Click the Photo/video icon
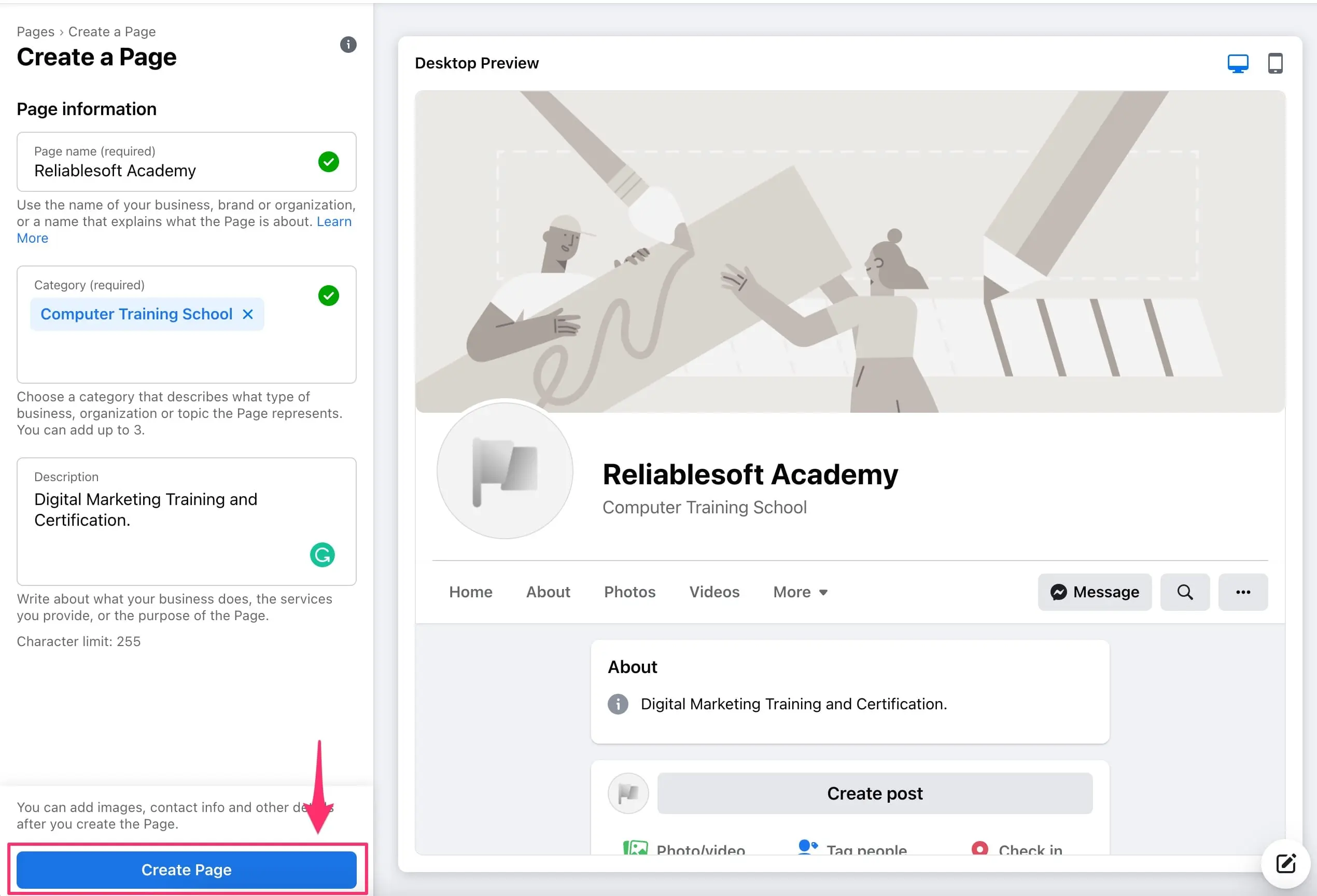 tap(635, 848)
